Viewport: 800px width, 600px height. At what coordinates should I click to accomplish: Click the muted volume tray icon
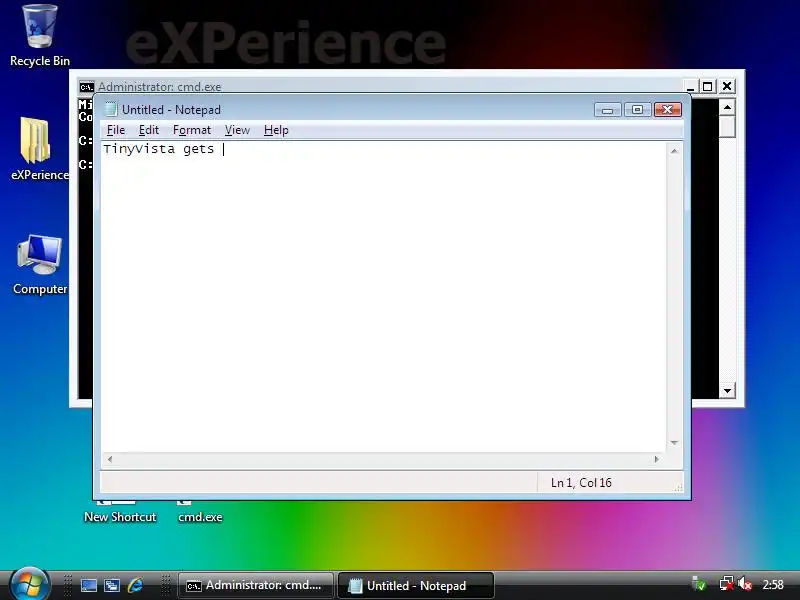pyautogui.click(x=745, y=584)
